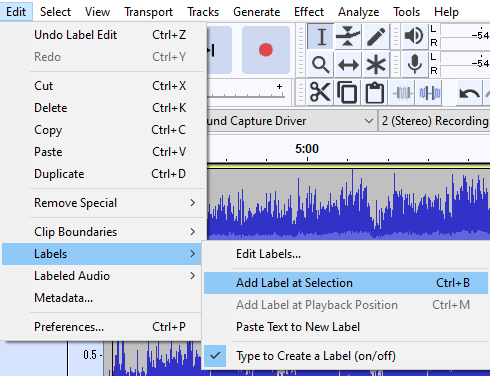This screenshot has width=490, height=376.
Task: Click the Trim audio toolbar icon
Action: tap(402, 93)
